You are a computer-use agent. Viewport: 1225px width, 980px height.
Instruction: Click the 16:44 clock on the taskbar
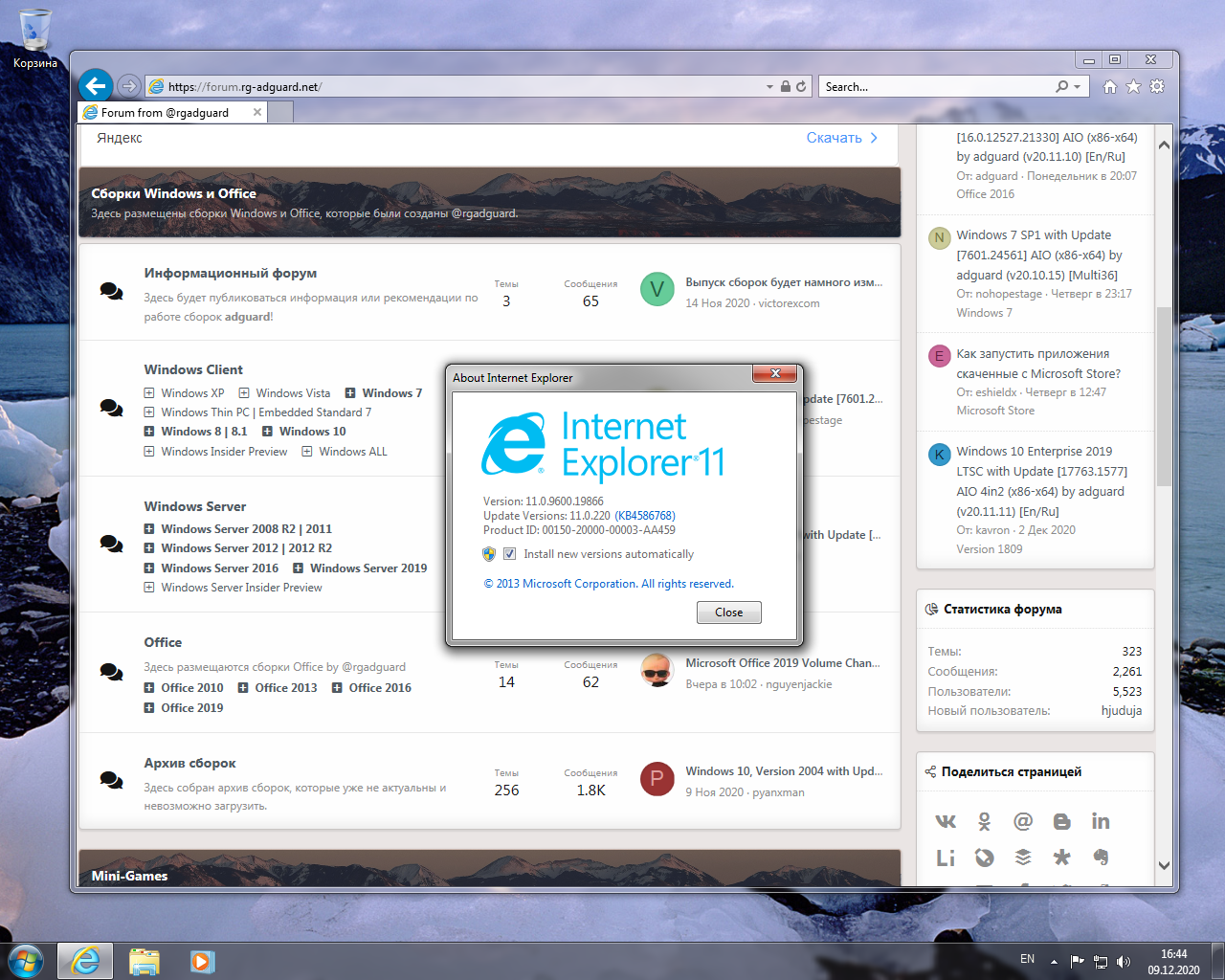pos(1174,954)
